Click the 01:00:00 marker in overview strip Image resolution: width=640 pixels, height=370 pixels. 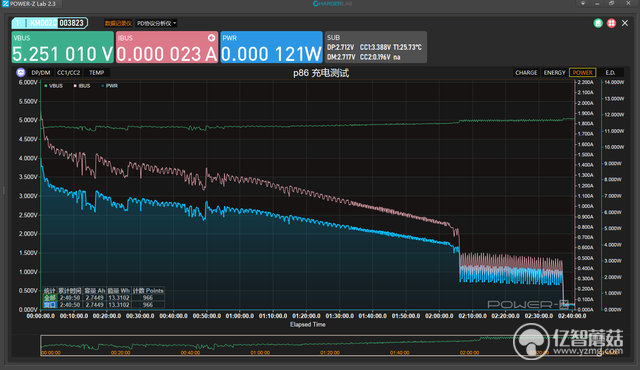(260, 352)
